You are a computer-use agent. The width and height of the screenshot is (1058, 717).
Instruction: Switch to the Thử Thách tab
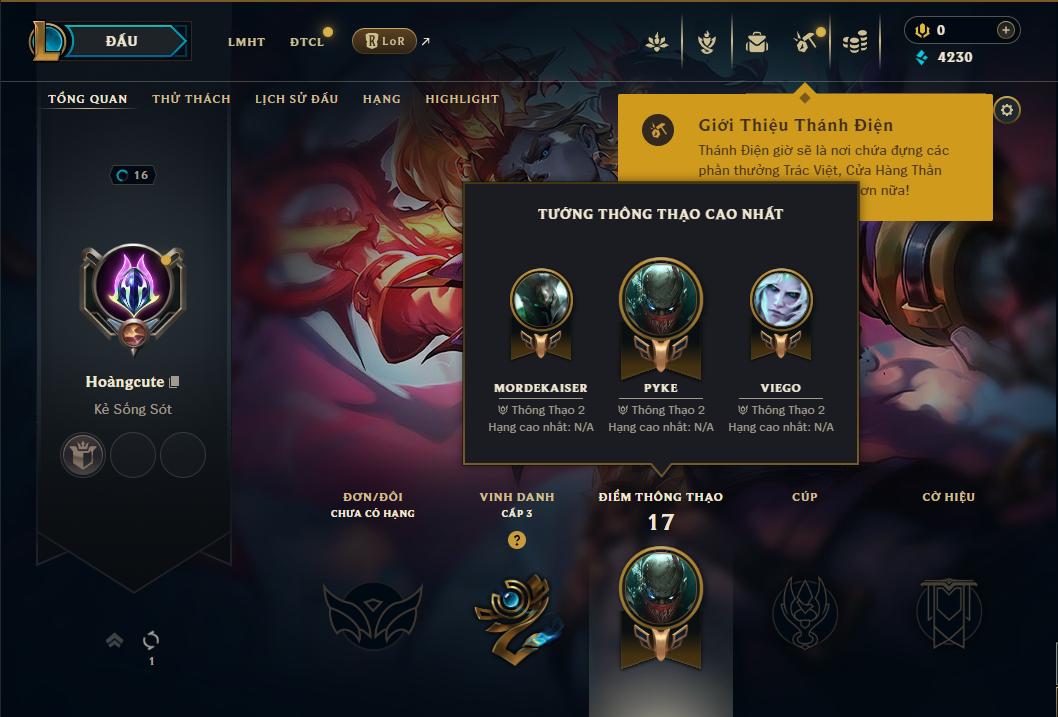click(x=192, y=99)
